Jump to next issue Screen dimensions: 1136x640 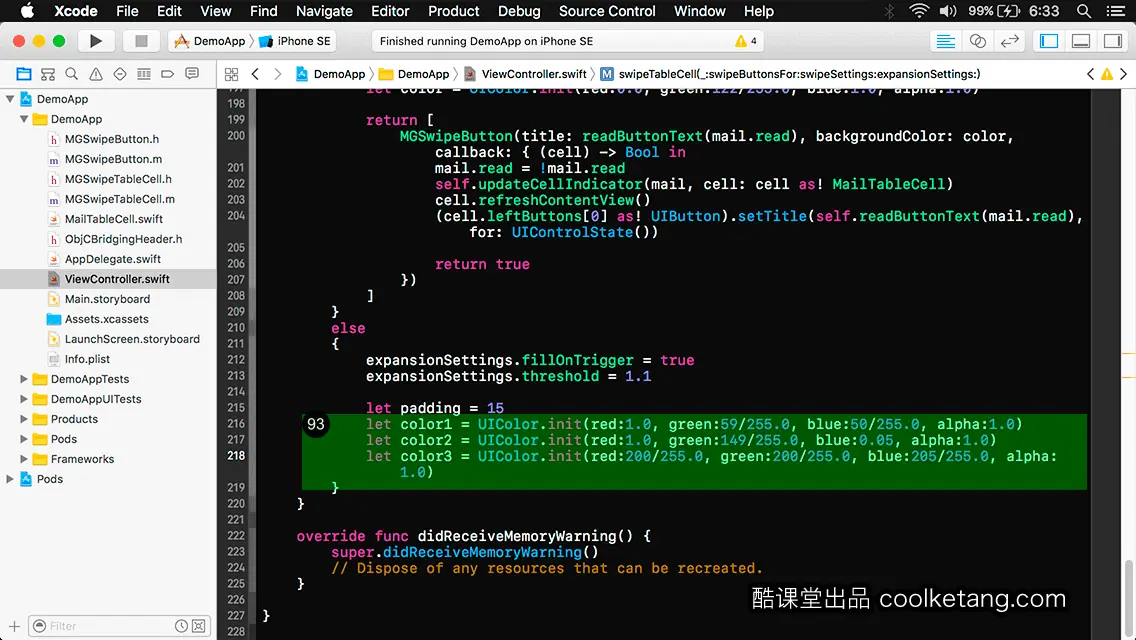pyautogui.click(x=1124, y=74)
